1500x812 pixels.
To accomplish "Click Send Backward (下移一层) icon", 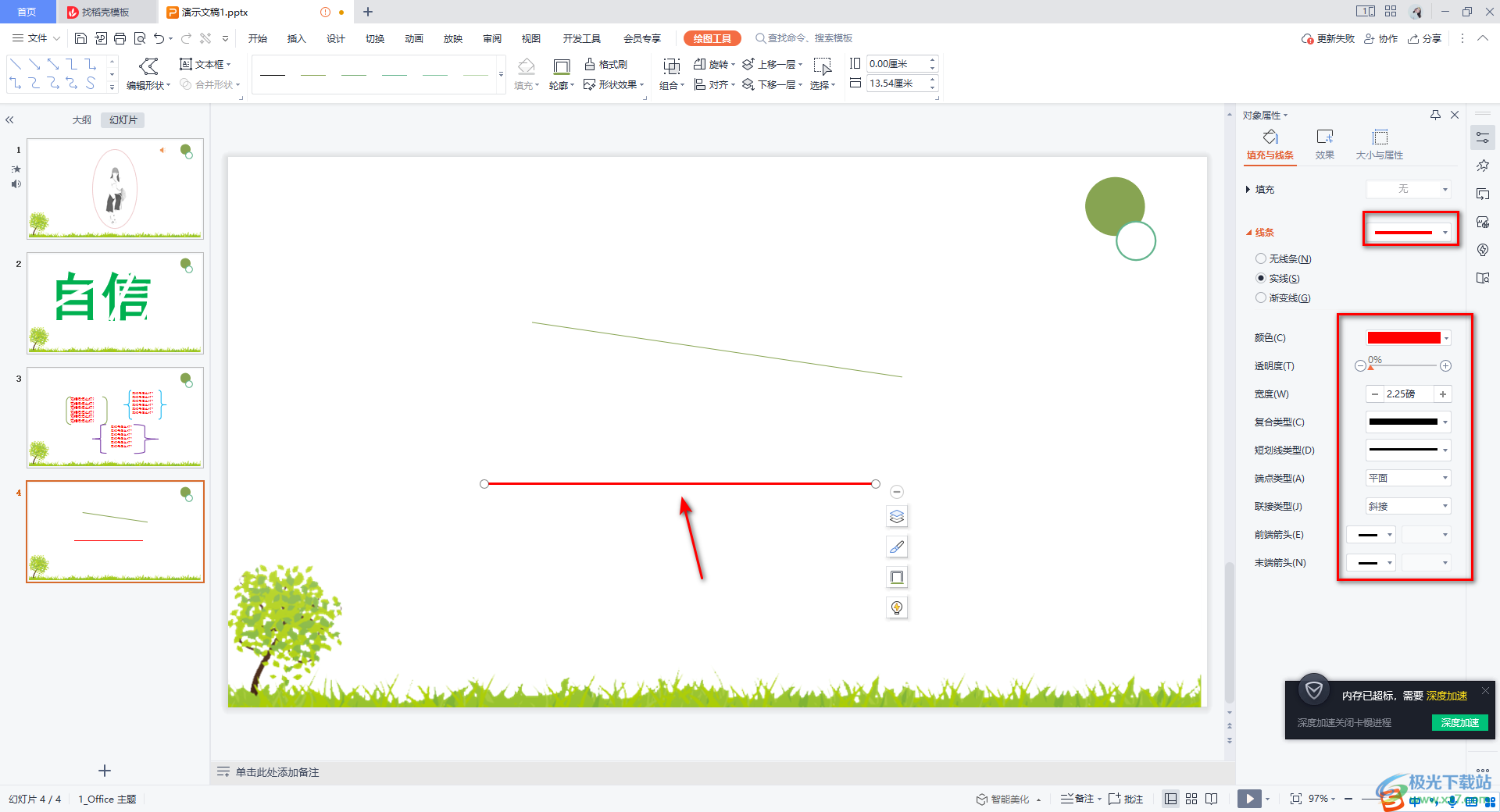I will (x=748, y=84).
